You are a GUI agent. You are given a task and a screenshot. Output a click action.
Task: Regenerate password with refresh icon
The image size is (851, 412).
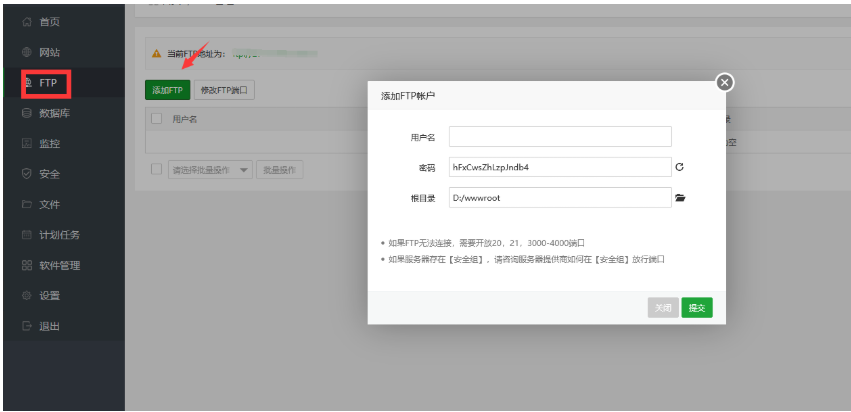tap(680, 168)
